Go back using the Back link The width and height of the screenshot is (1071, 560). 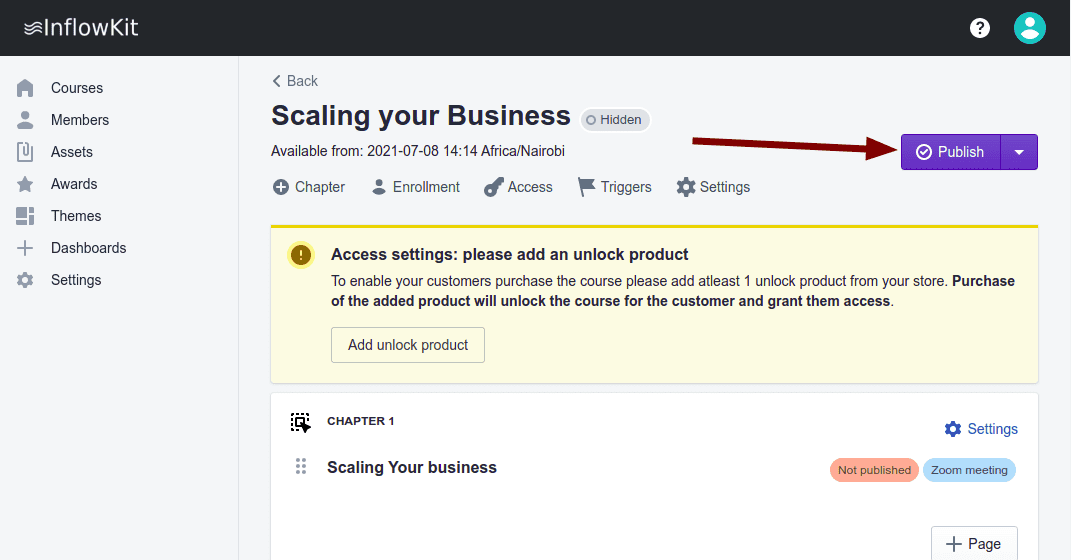pyautogui.click(x=295, y=81)
